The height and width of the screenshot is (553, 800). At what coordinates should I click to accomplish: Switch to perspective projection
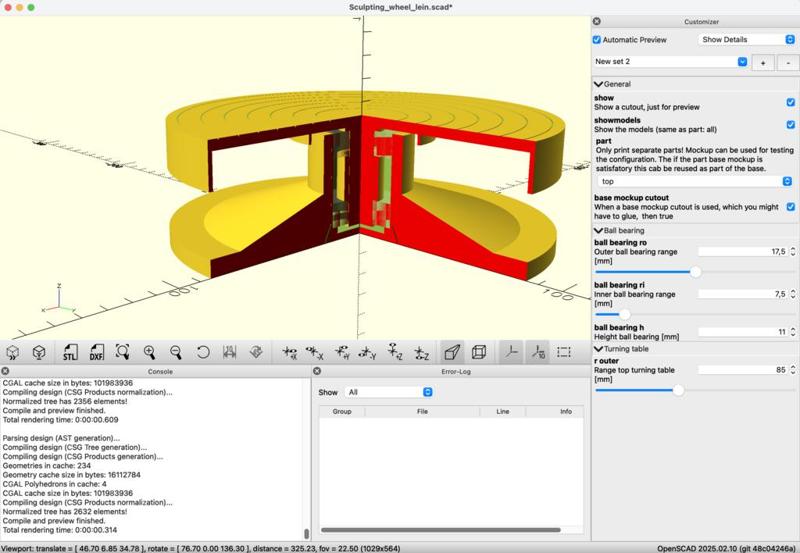click(x=452, y=352)
